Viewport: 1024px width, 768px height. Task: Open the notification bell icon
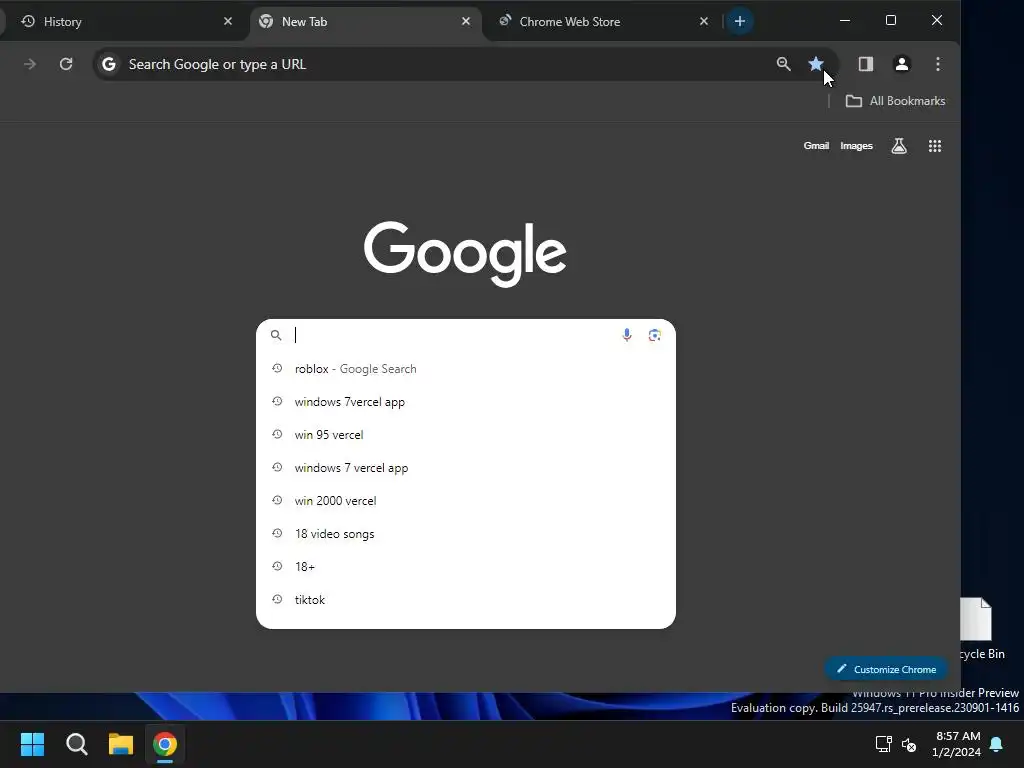click(x=997, y=744)
